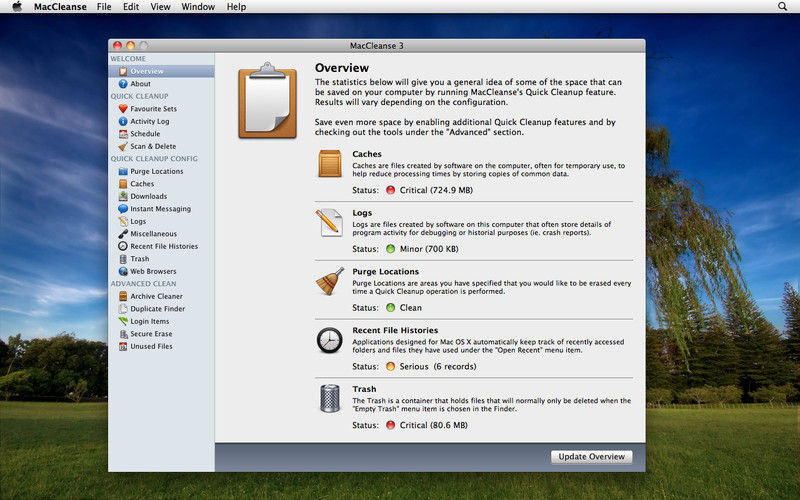Image resolution: width=800 pixels, height=500 pixels.
Task: Click the Caches crate icon in overview
Action: pos(330,164)
